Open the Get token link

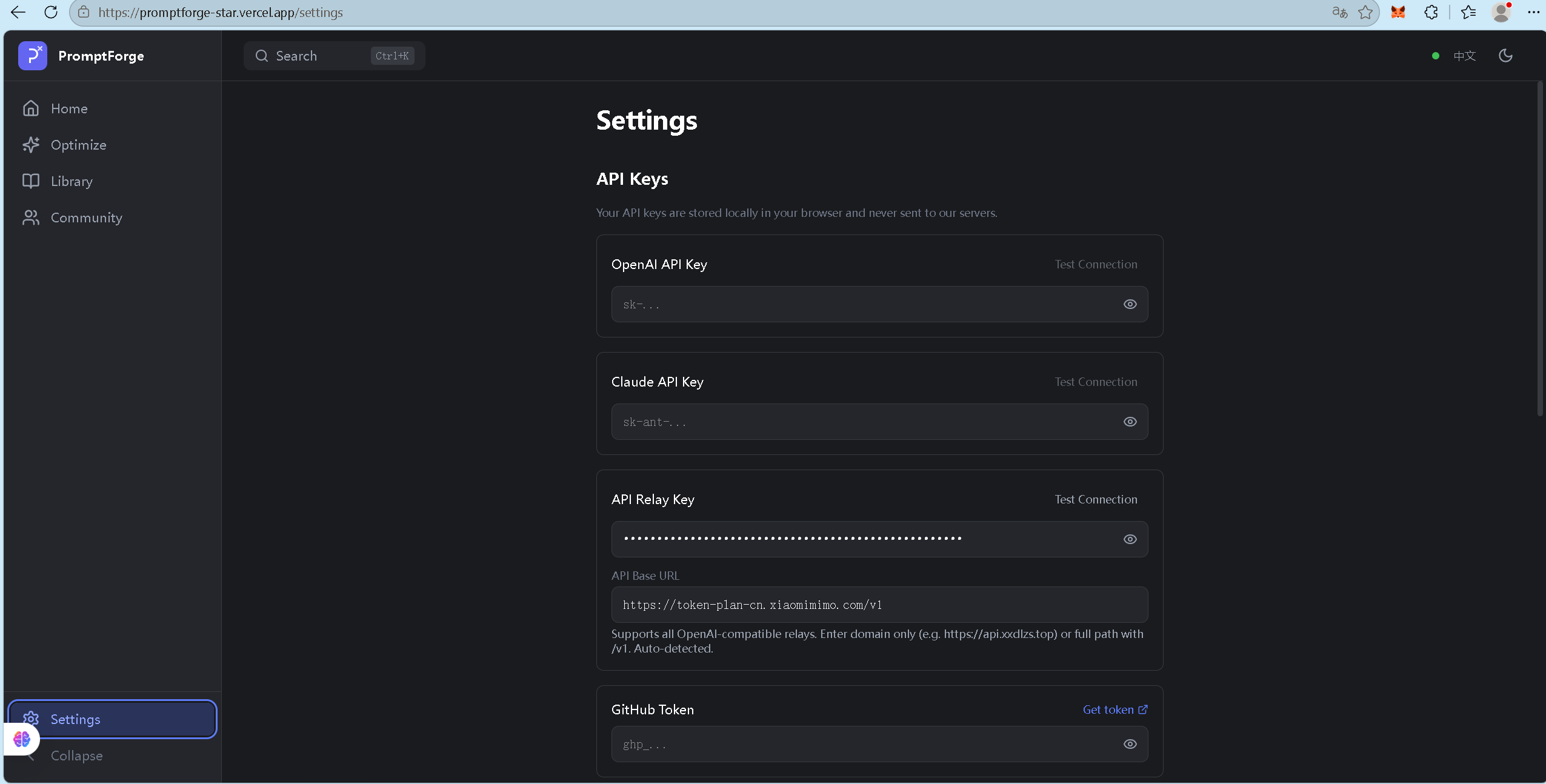tap(1115, 709)
